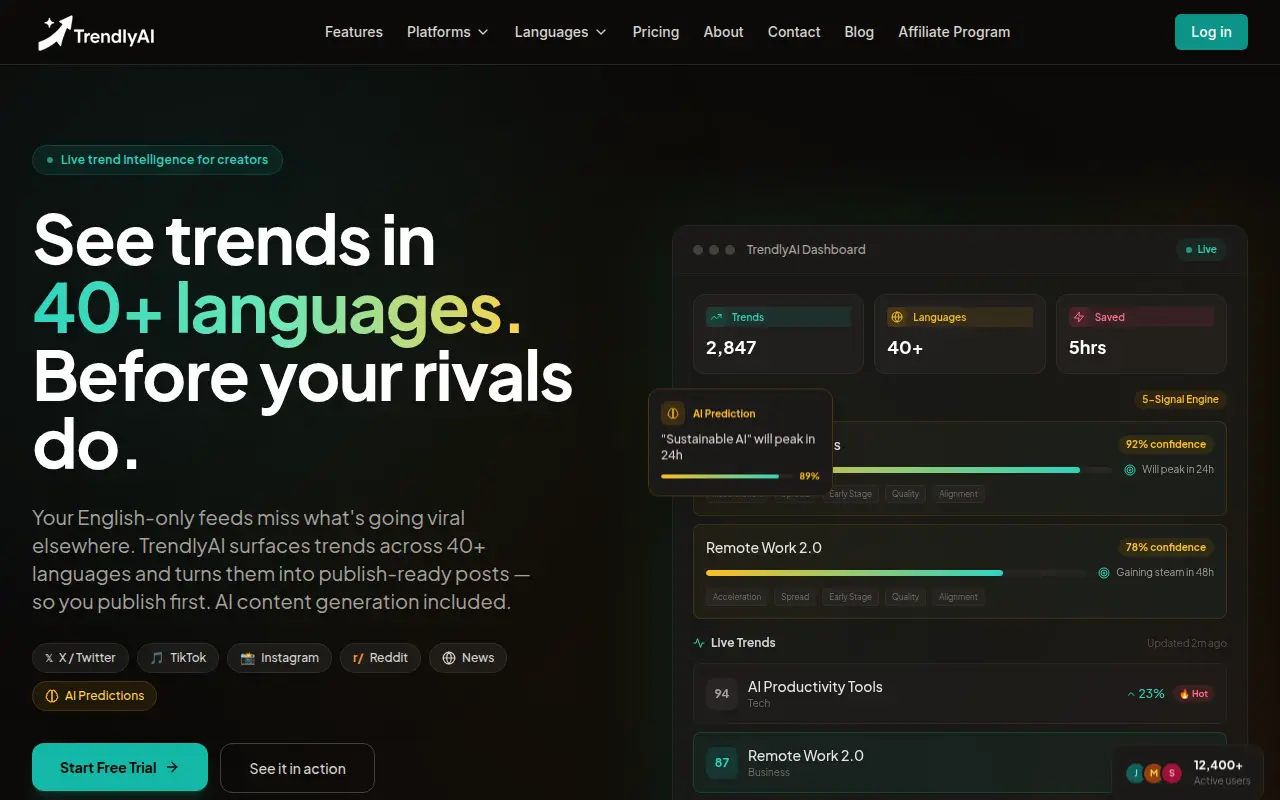
Task: Click the Languages globe icon in stats card
Action: tap(897, 317)
